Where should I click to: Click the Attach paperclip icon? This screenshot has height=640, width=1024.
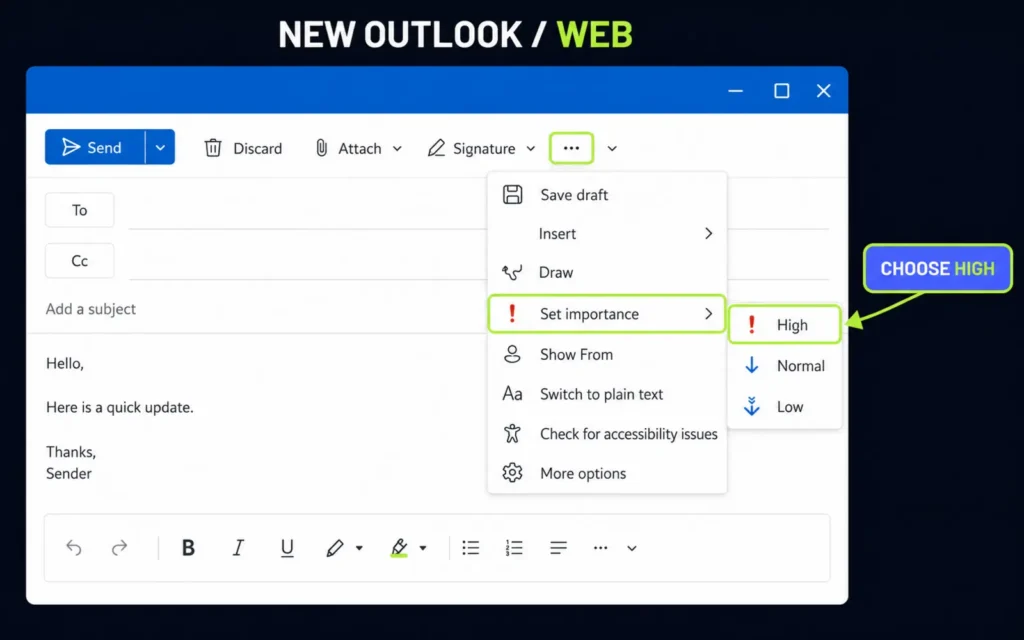(x=321, y=148)
